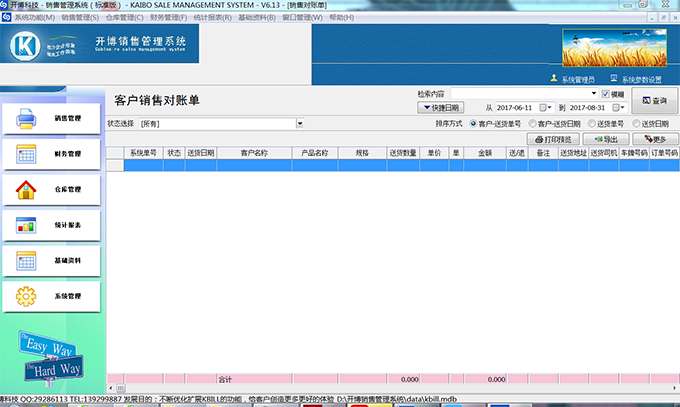Click the 系统管理员 user icon

[554, 79]
